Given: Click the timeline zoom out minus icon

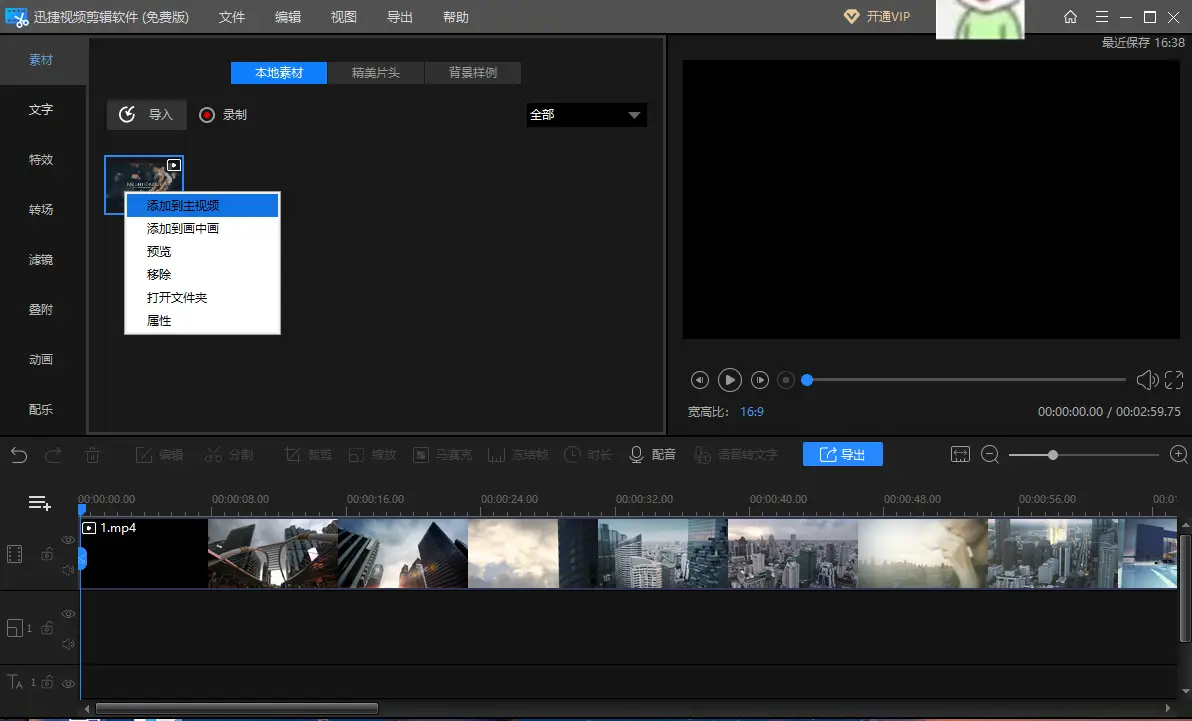Looking at the screenshot, I should 990,455.
